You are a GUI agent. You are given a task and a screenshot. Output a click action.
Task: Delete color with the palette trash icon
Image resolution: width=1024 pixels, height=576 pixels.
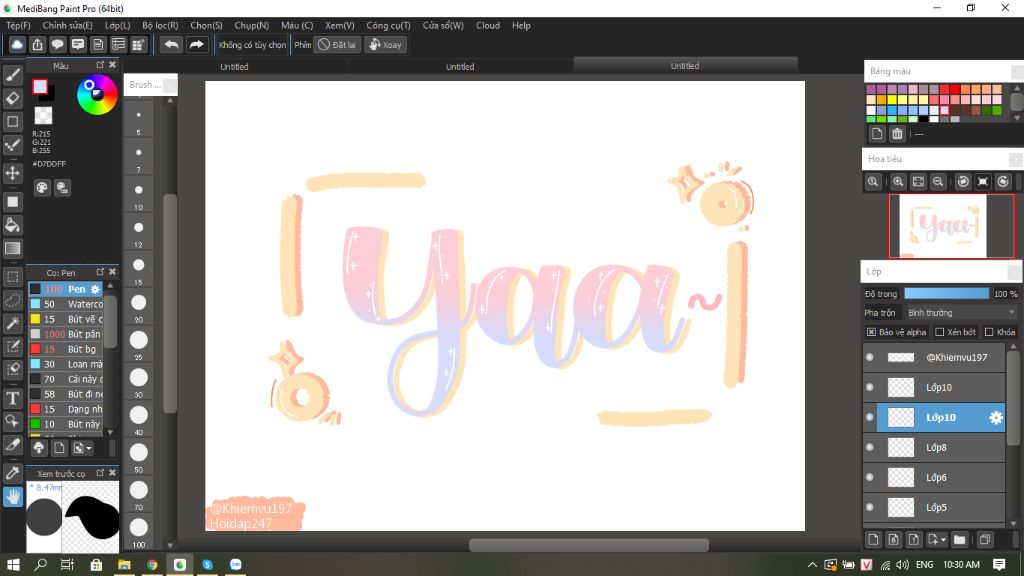(897, 134)
